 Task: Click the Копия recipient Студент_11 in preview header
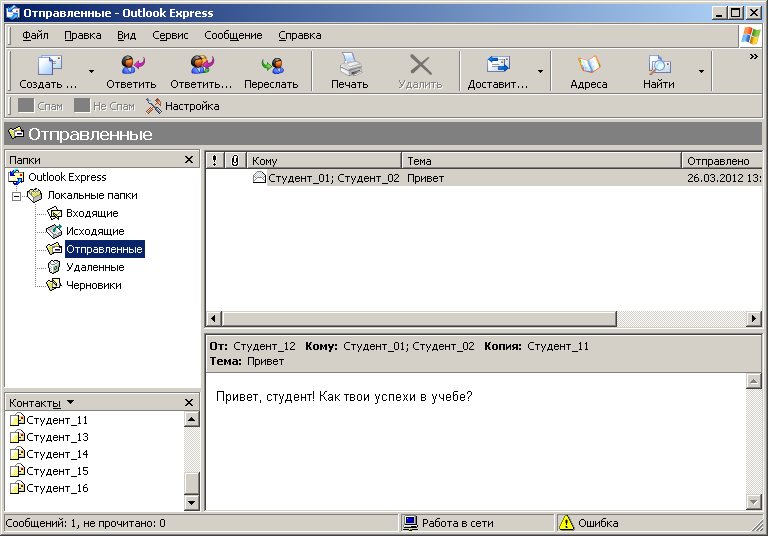click(x=558, y=346)
